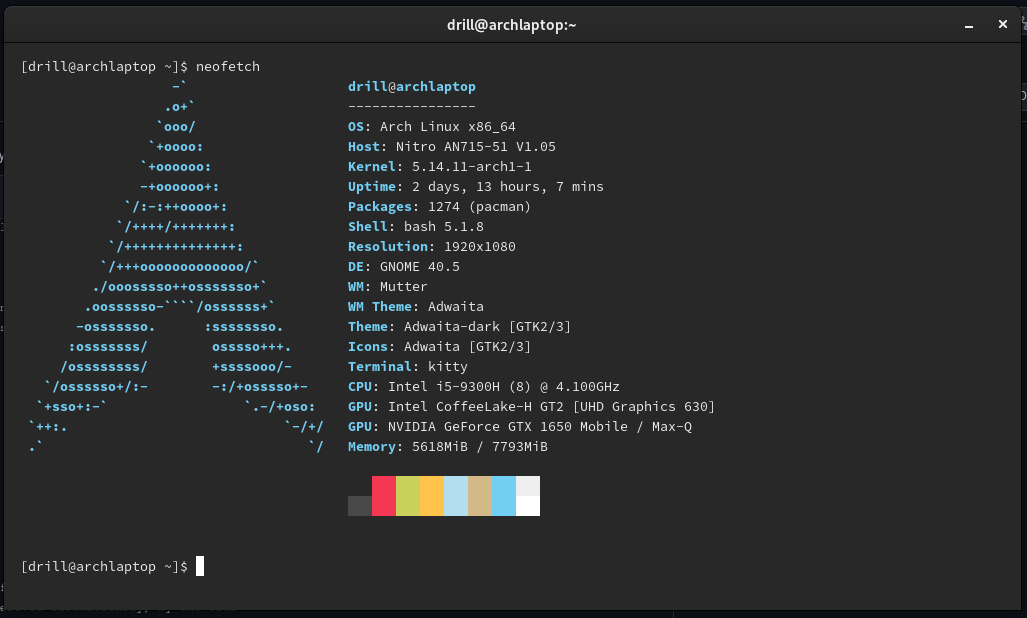Click the 'WM Theme: Adwaita' line
Screen dimensions: 1027x618
(x=416, y=306)
